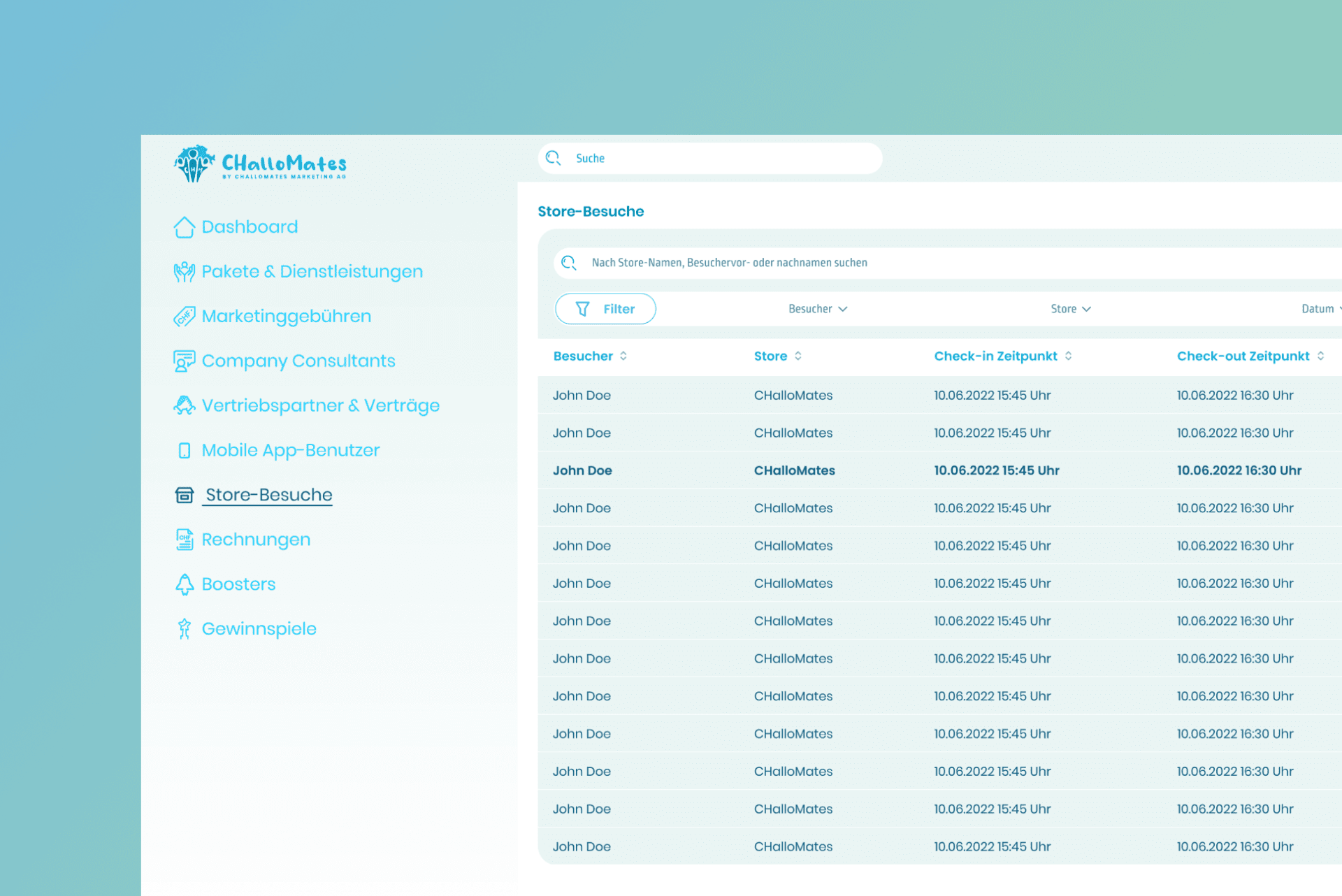Viewport: 1342px width, 896px height.
Task: Click the Gewinnspiele icon in sidebar
Action: pos(184,629)
